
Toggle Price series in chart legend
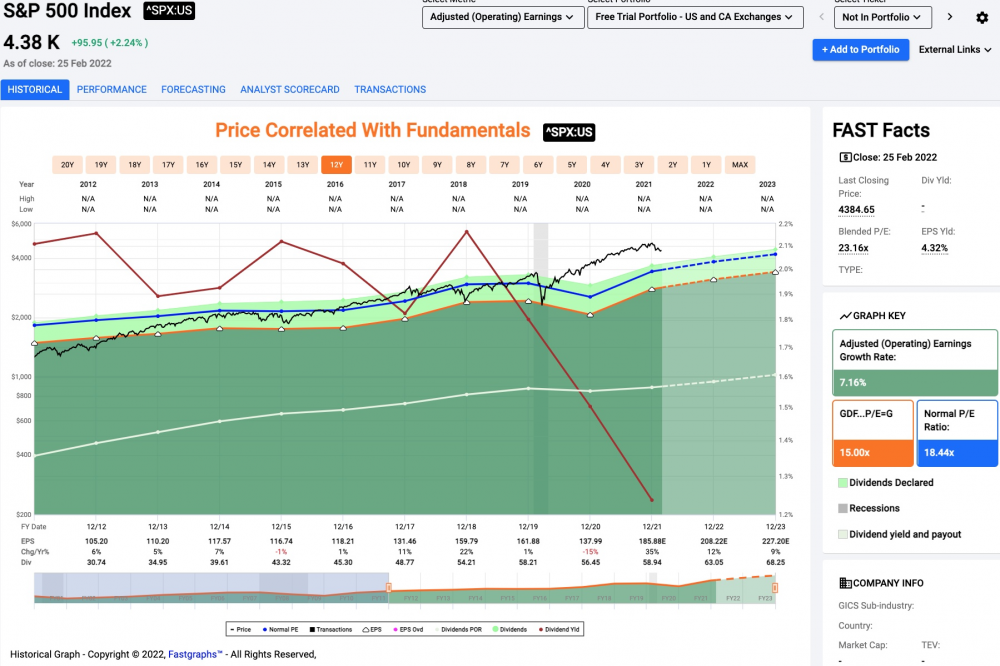240,630
